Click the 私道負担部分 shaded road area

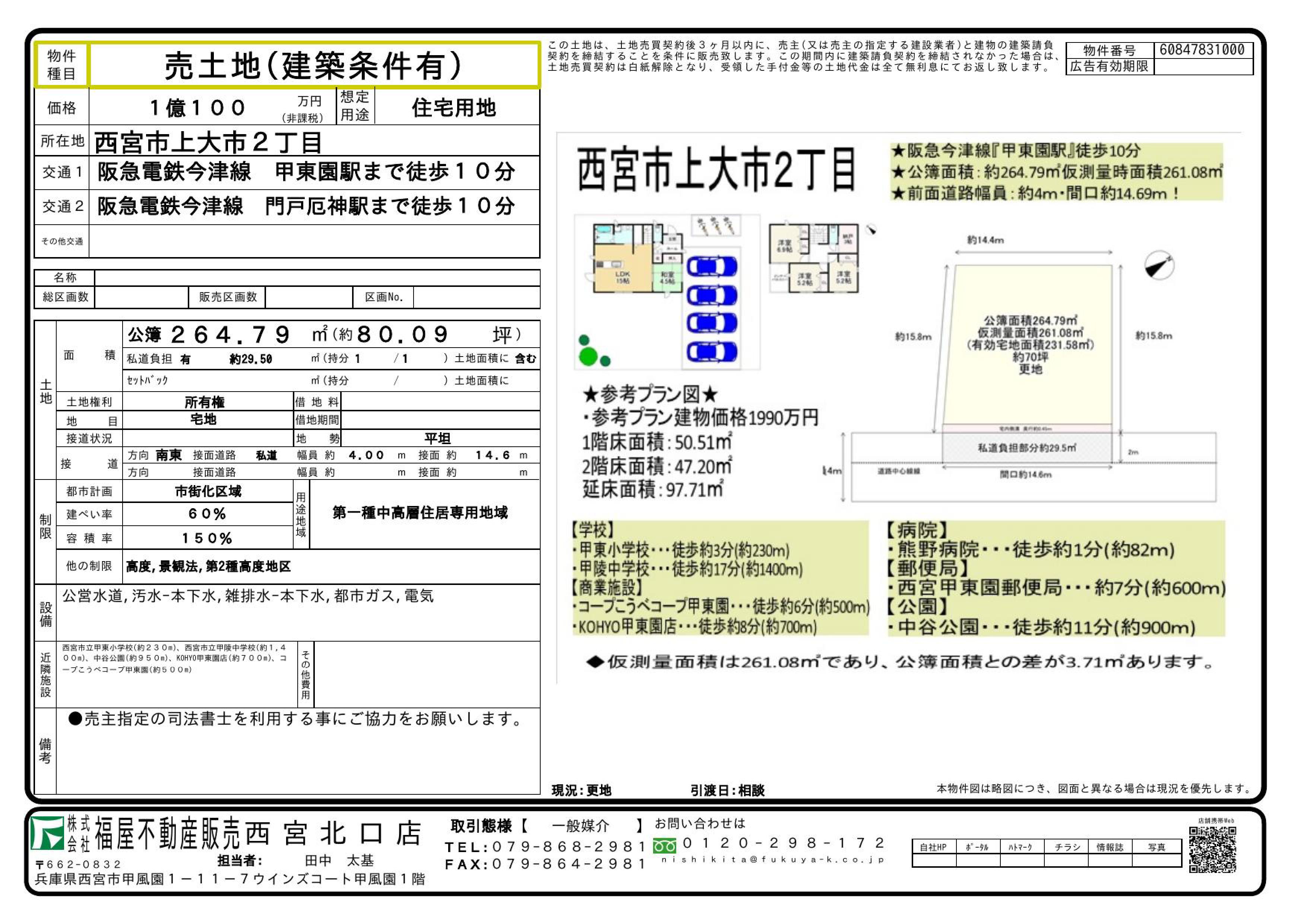point(1027,448)
